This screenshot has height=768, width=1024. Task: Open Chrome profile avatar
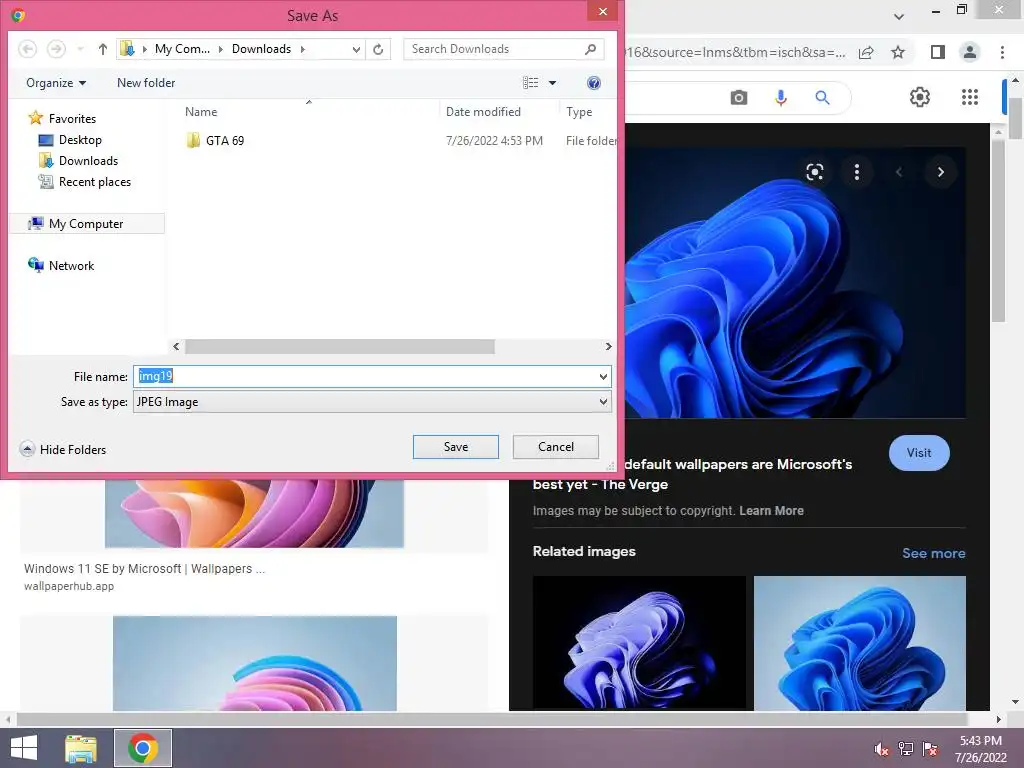tap(970, 52)
